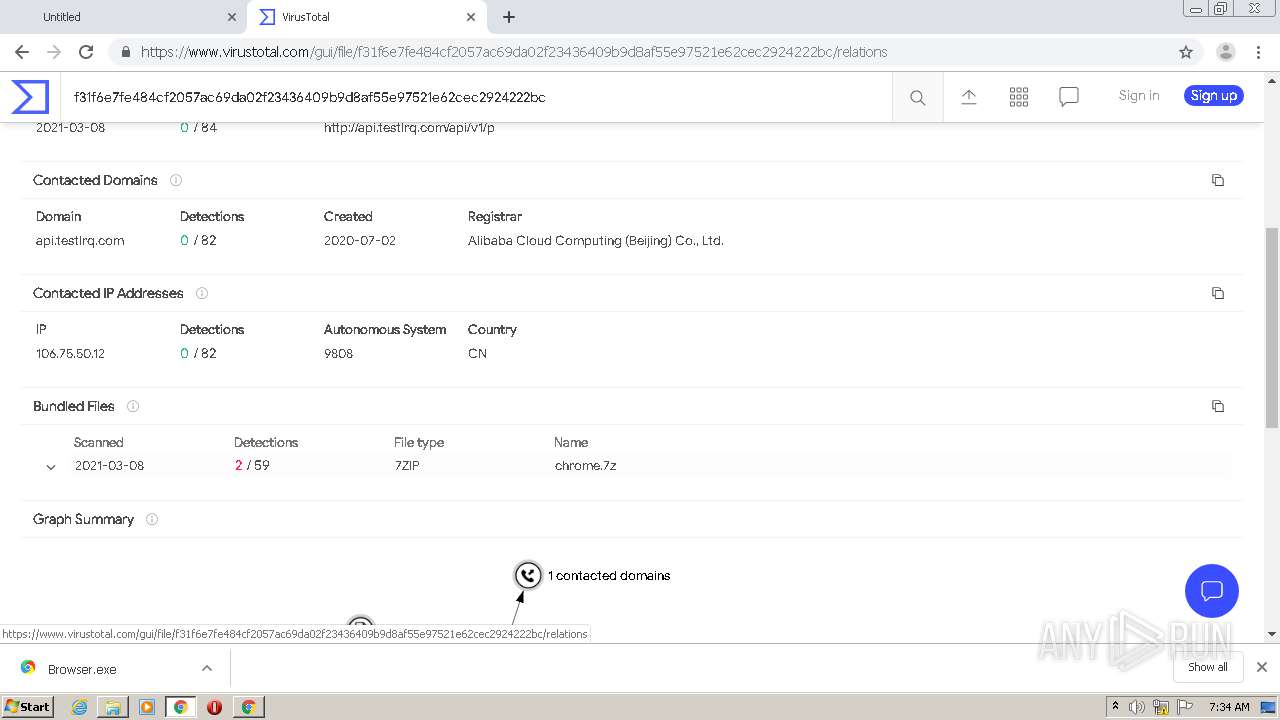1280x720 pixels.
Task: Click the Autonomous System value 9808
Action: click(x=338, y=353)
